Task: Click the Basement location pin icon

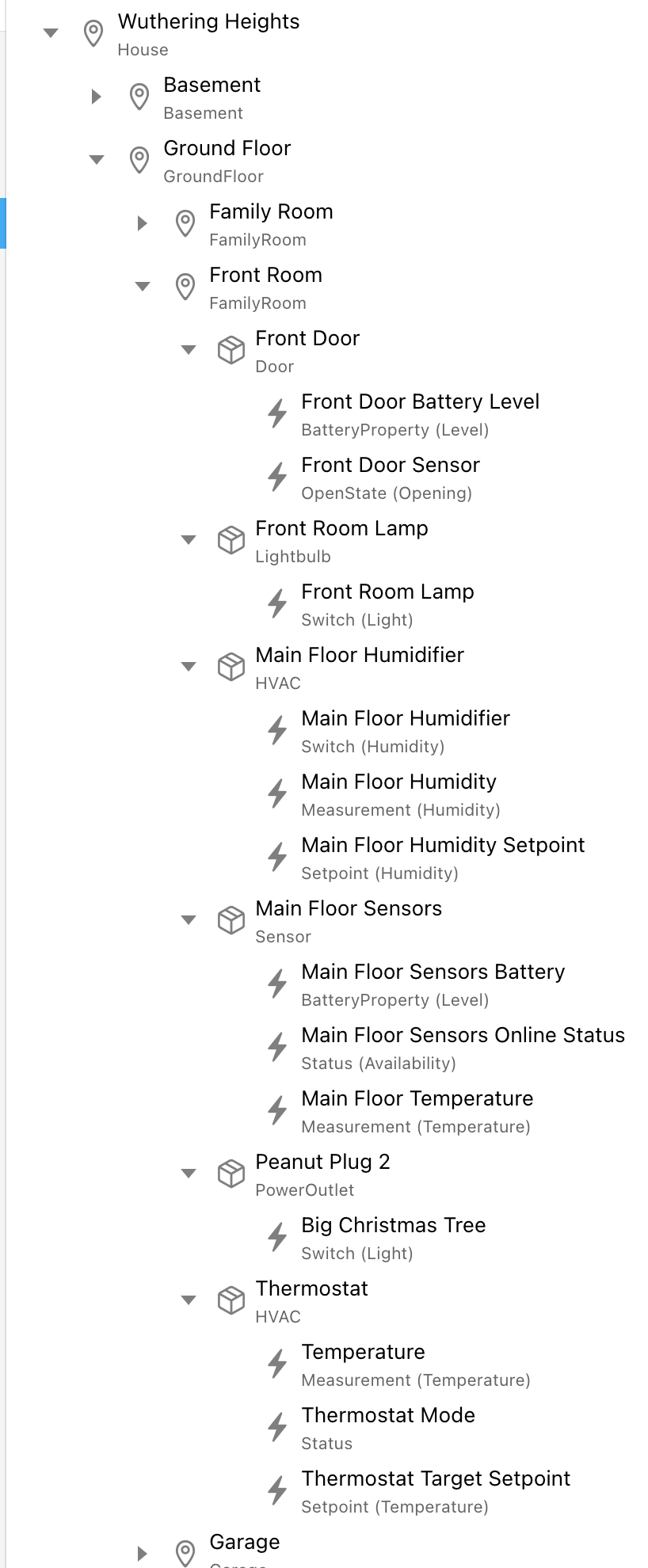Action: (x=139, y=97)
